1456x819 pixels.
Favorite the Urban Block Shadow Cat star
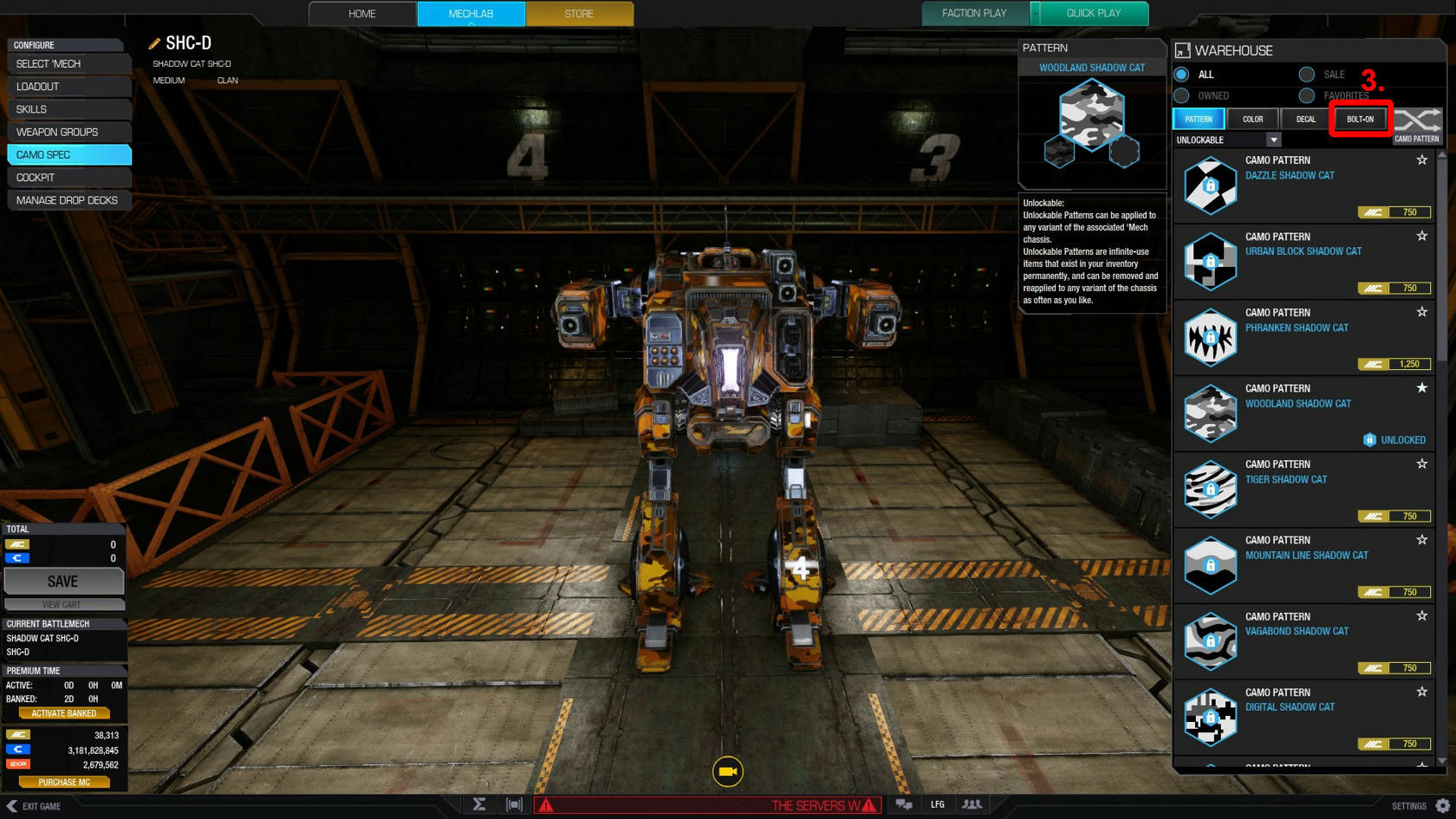(x=1421, y=236)
